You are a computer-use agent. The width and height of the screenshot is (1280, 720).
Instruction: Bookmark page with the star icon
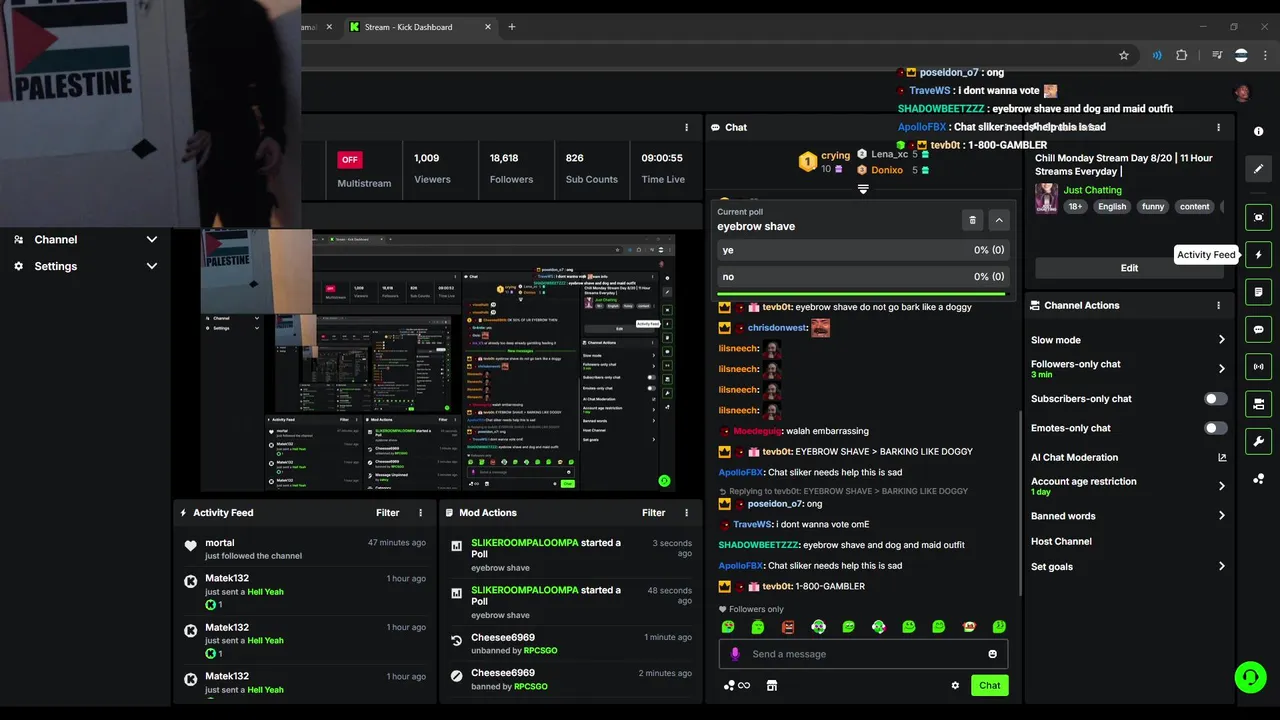pyautogui.click(x=1124, y=55)
